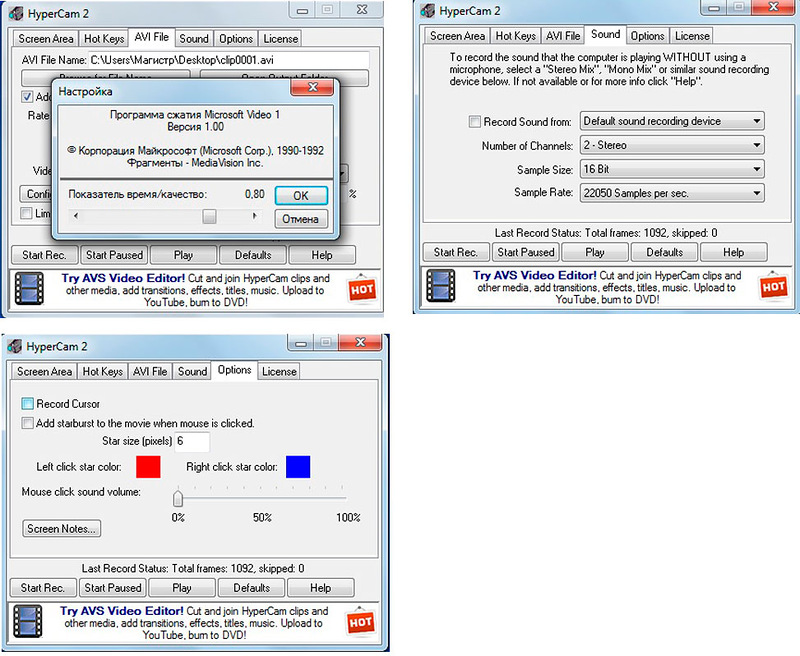Image resolution: width=800 pixels, height=656 pixels.
Task: Select Sound tab in window with Настройка dialog
Action: [x=194, y=39]
